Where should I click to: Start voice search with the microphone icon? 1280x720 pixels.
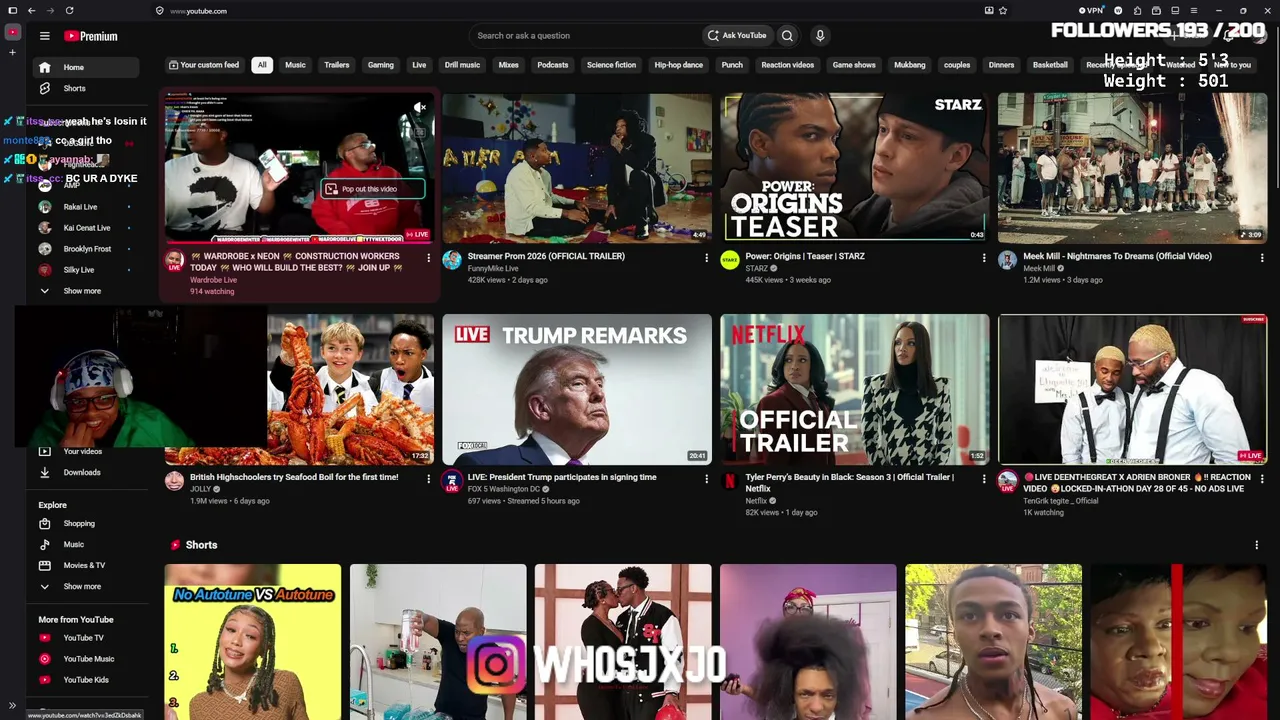(820, 36)
